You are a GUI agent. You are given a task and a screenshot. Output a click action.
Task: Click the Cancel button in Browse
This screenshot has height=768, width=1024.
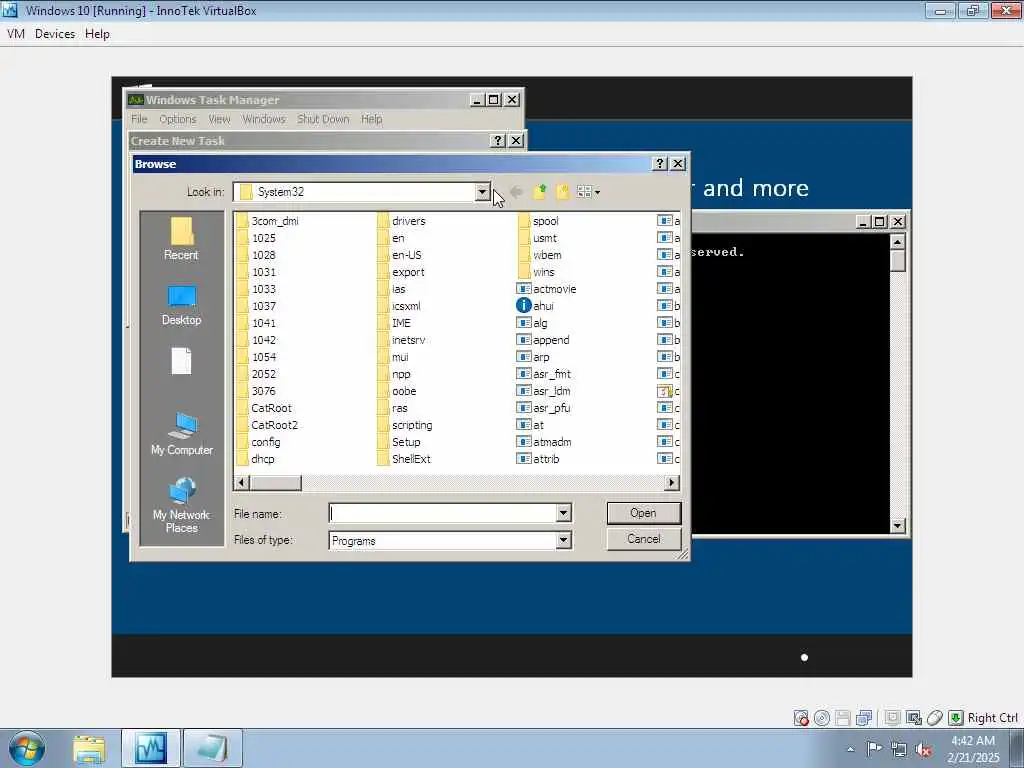pyautogui.click(x=643, y=539)
